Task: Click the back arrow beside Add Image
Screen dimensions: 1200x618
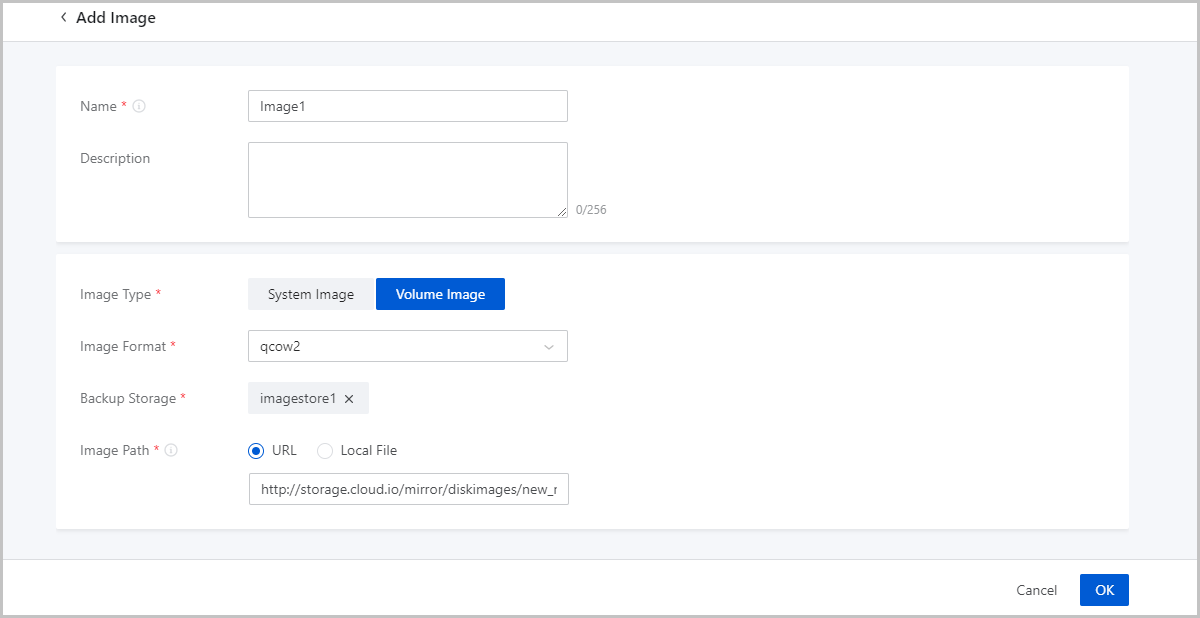Action: 64,18
